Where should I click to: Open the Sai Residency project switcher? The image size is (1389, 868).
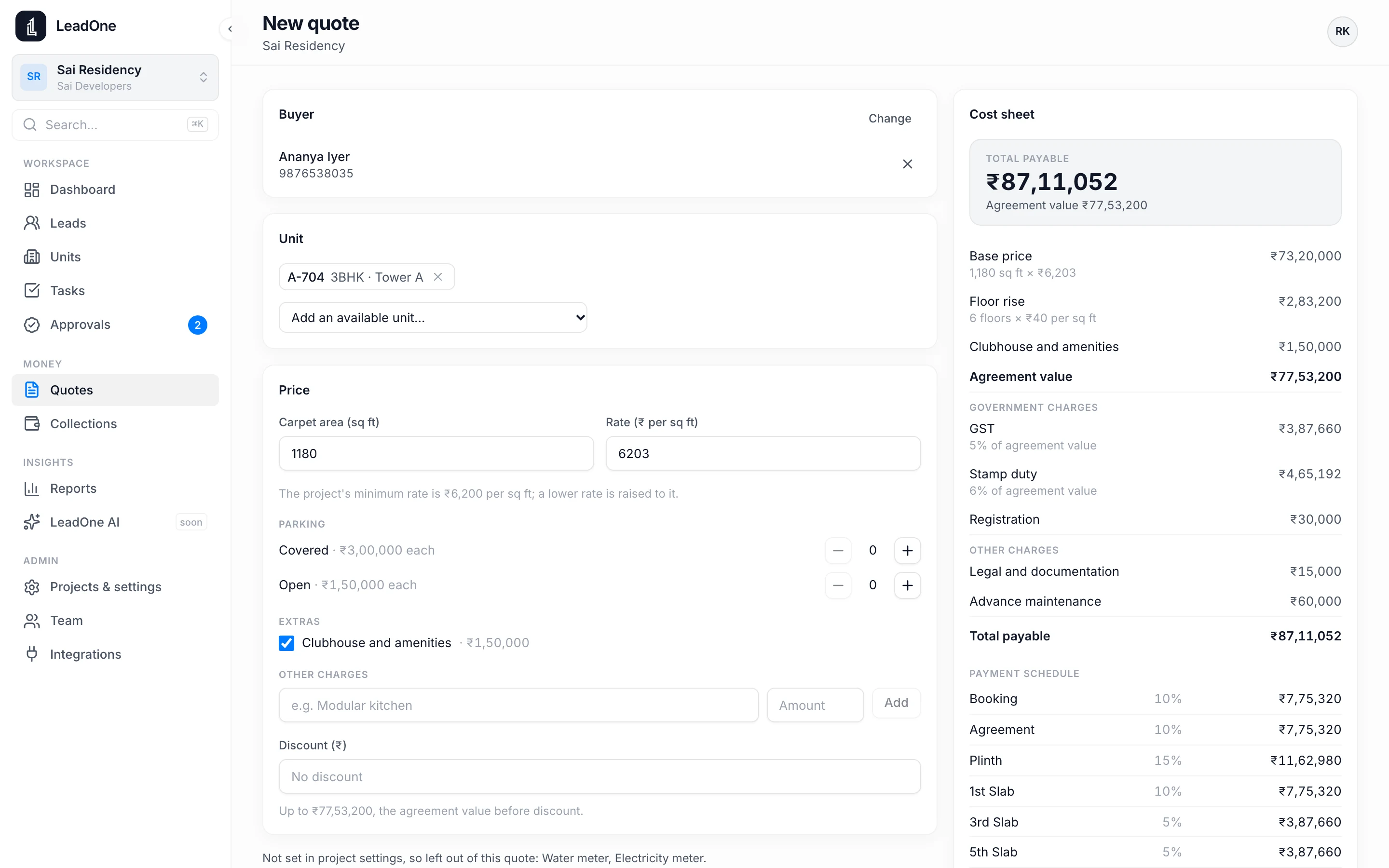115,78
